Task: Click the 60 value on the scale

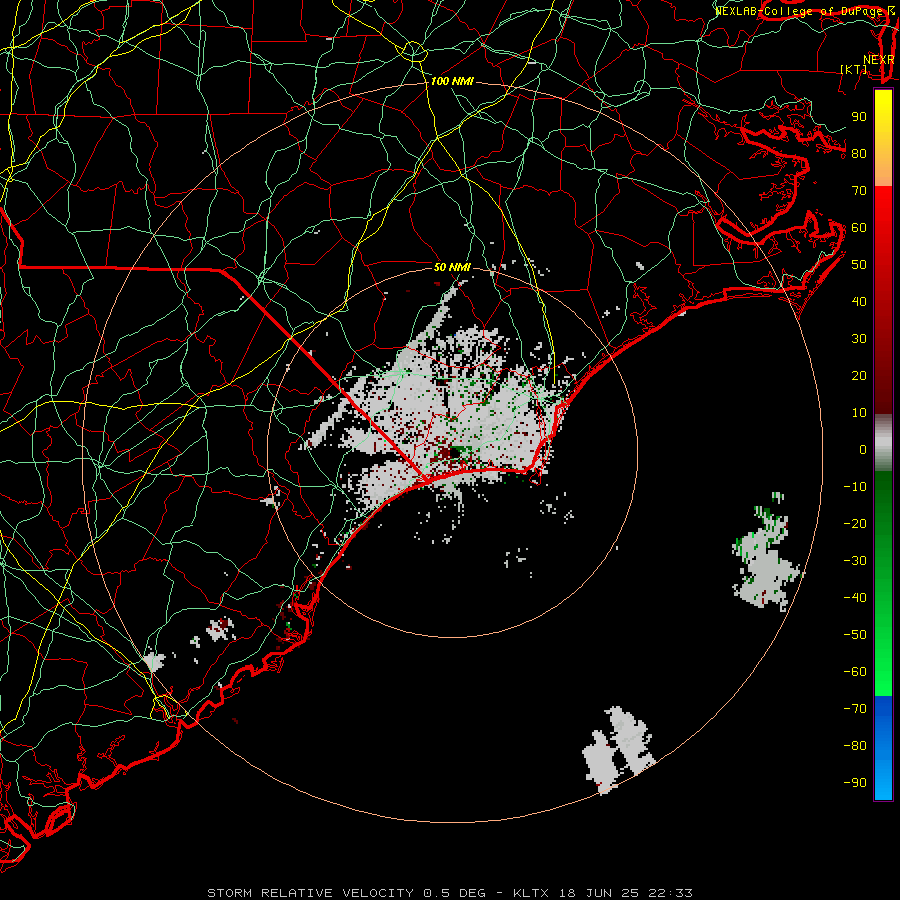Action: [859, 228]
